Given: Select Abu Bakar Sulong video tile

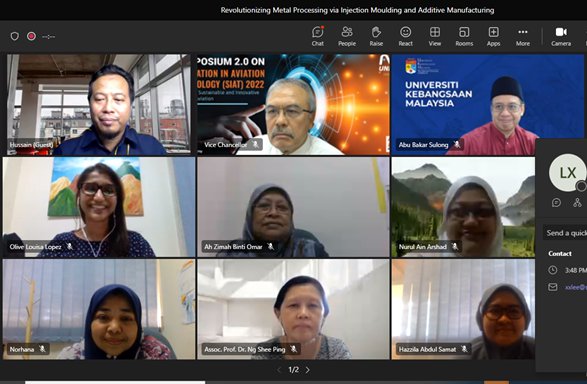Looking at the screenshot, I should click(x=488, y=105).
